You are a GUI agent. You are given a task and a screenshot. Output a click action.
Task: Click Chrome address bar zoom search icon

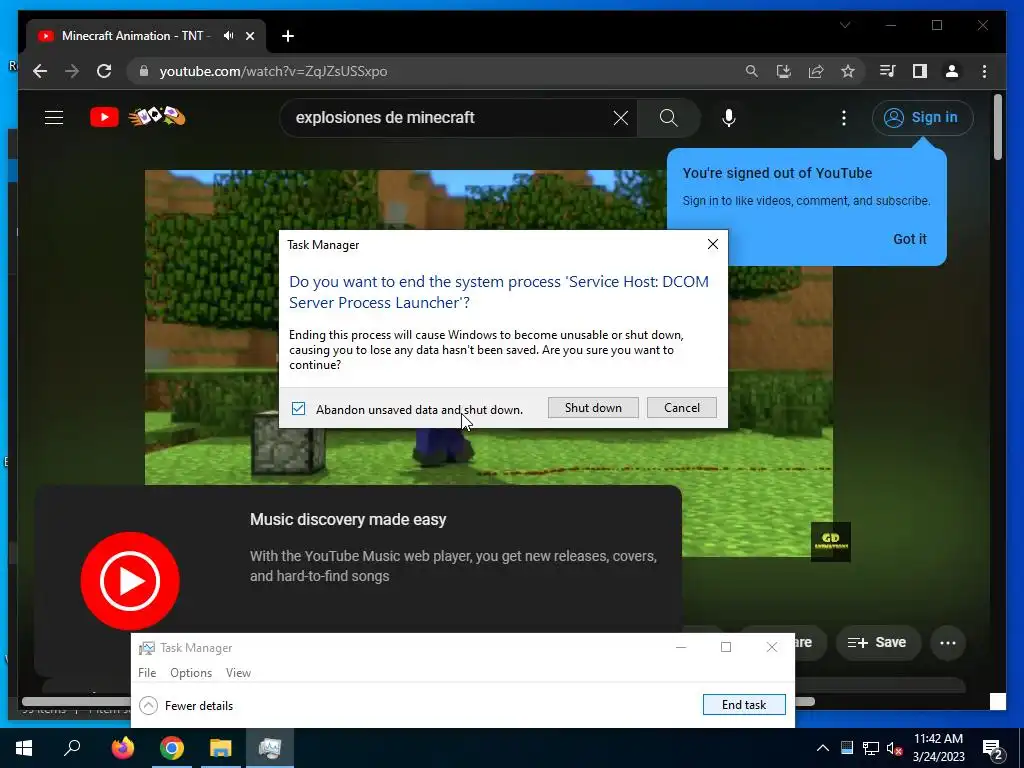click(752, 71)
